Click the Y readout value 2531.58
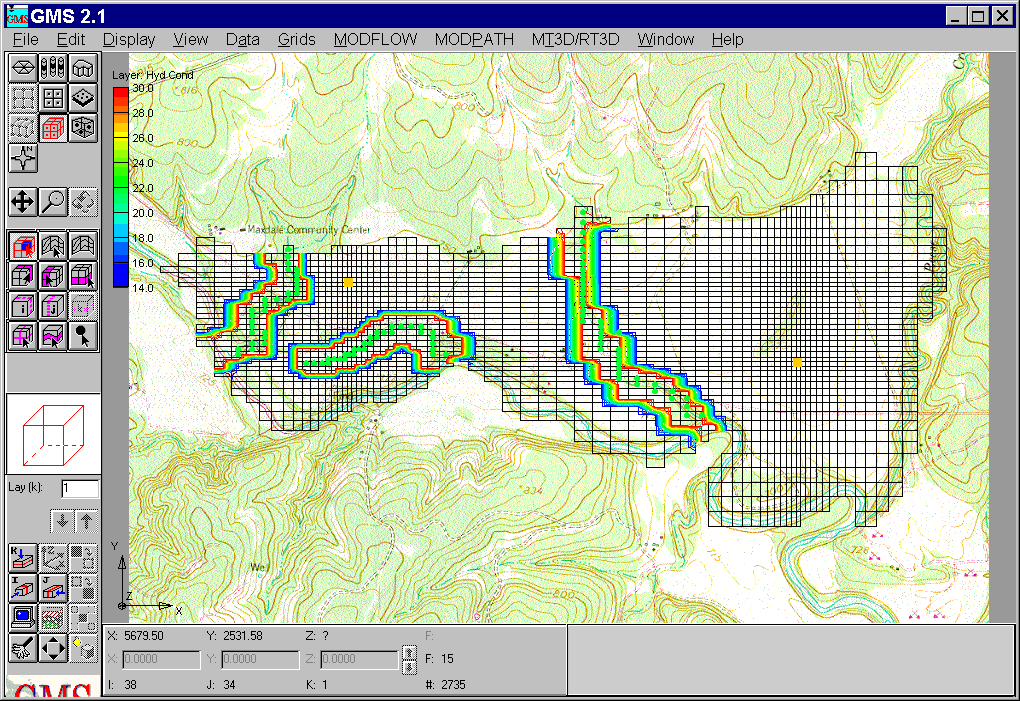 pos(243,636)
